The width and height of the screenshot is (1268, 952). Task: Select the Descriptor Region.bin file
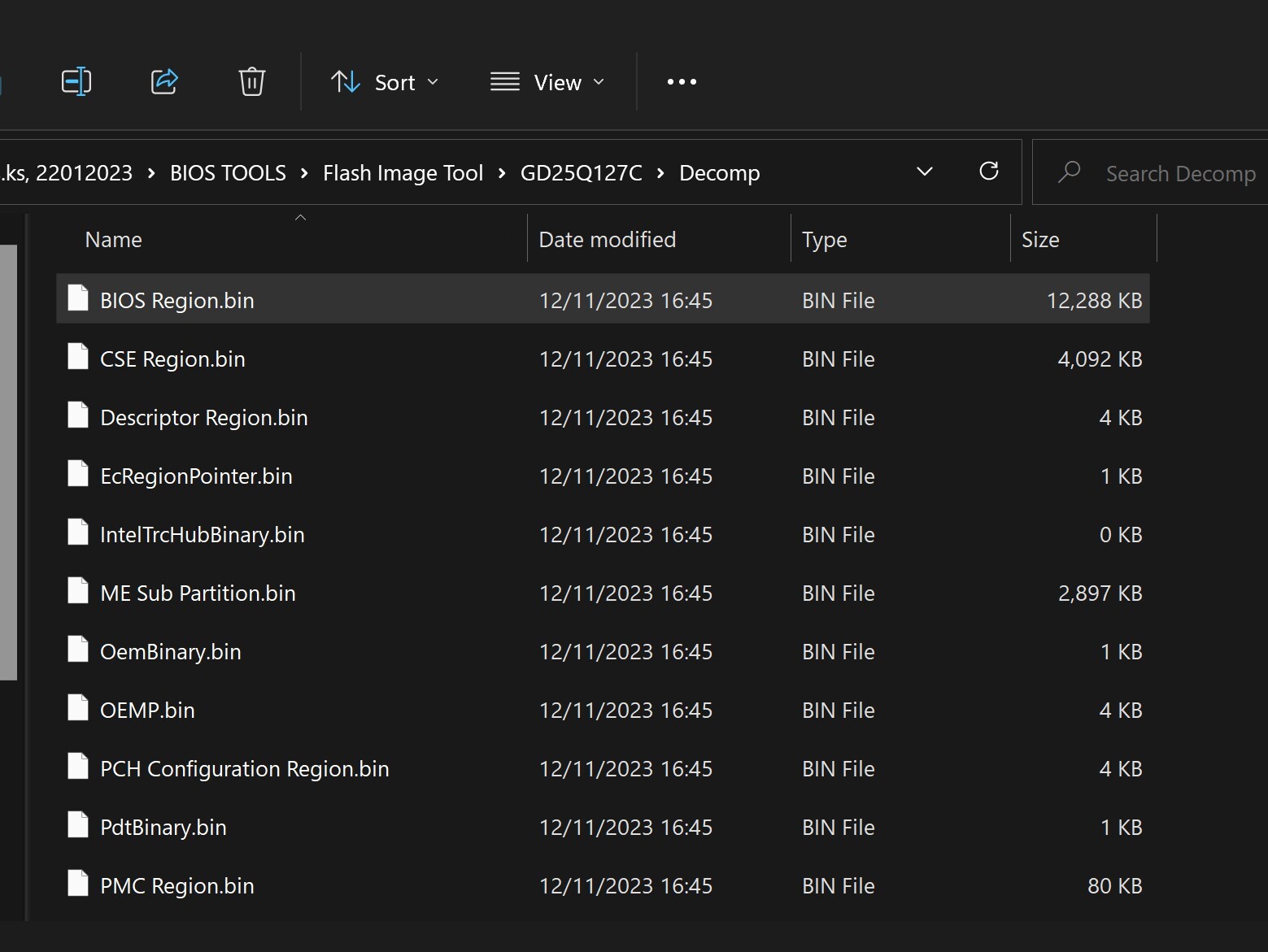tap(203, 418)
